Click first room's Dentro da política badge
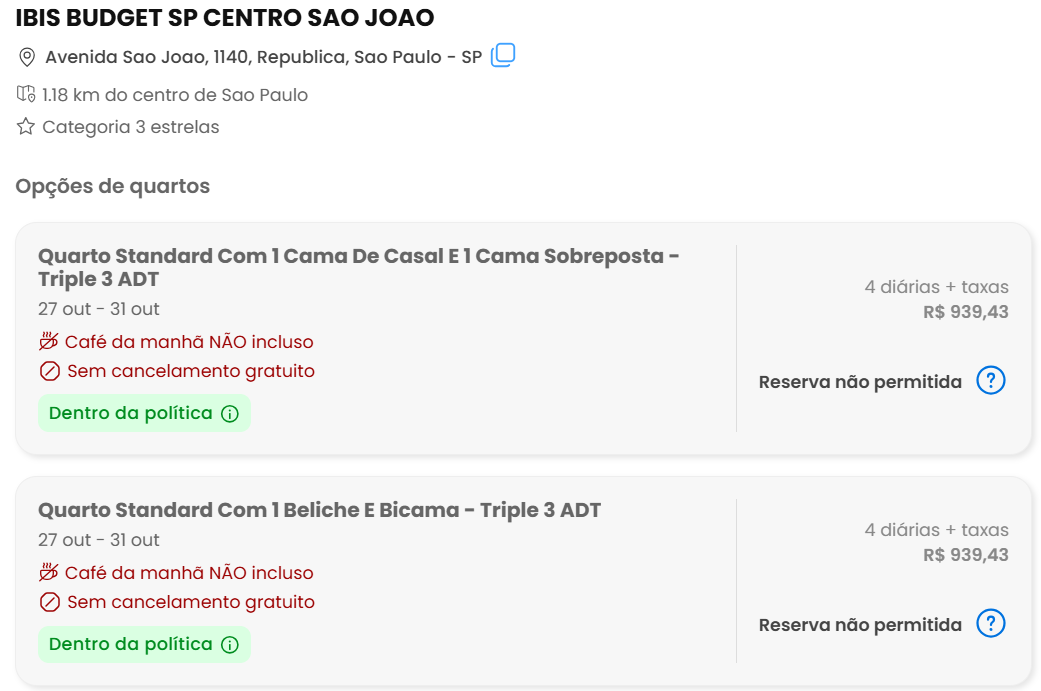Viewport: 1041px width, 691px height. 144,413
